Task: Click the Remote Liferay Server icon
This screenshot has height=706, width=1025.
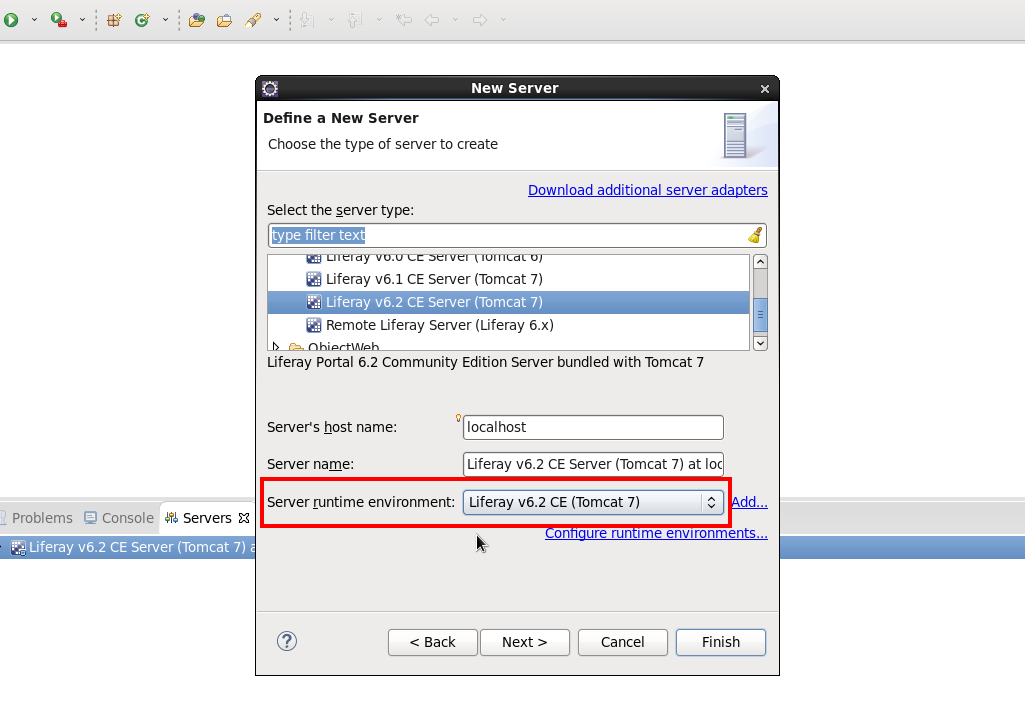Action: coord(314,325)
